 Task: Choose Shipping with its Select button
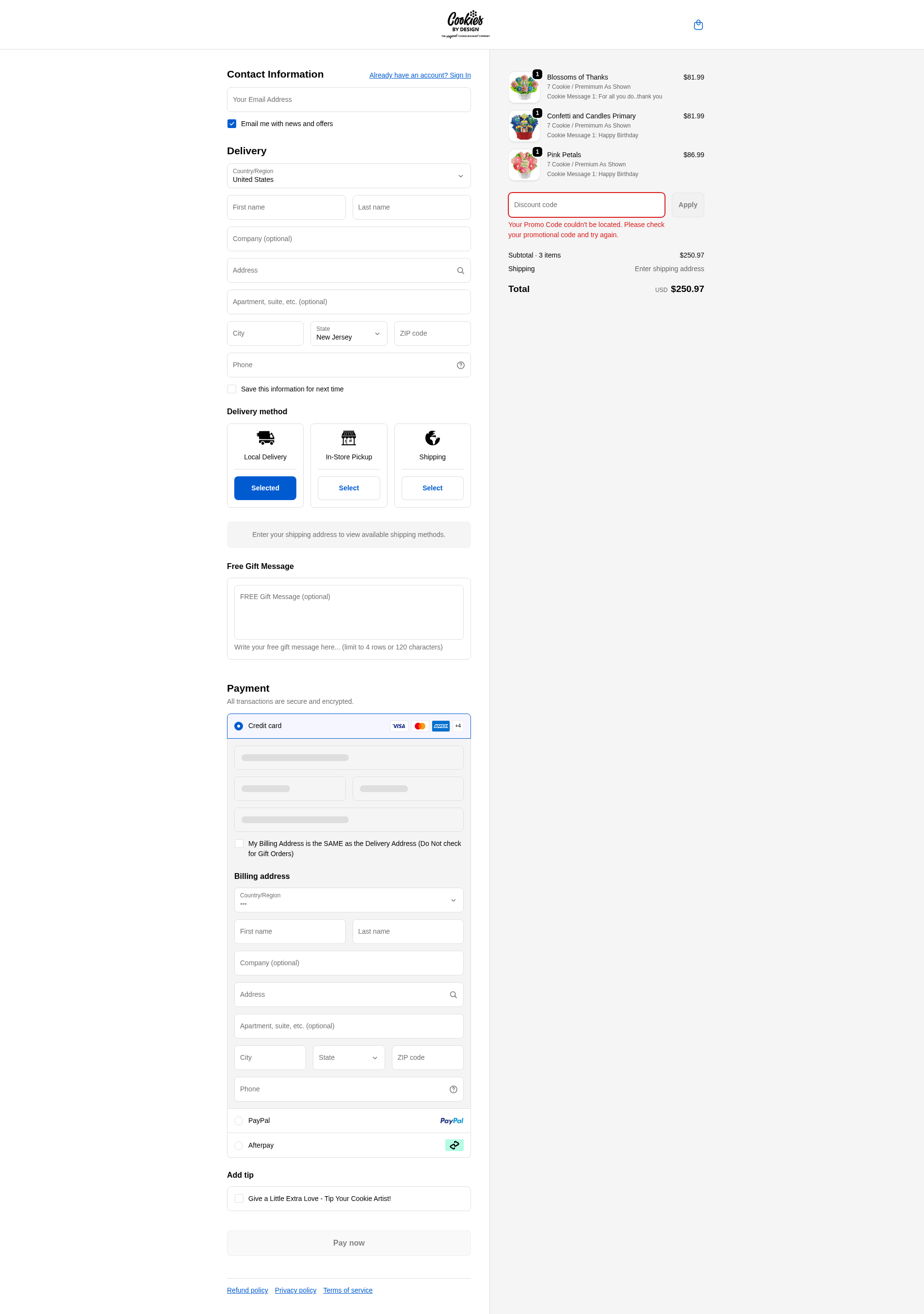click(x=433, y=488)
